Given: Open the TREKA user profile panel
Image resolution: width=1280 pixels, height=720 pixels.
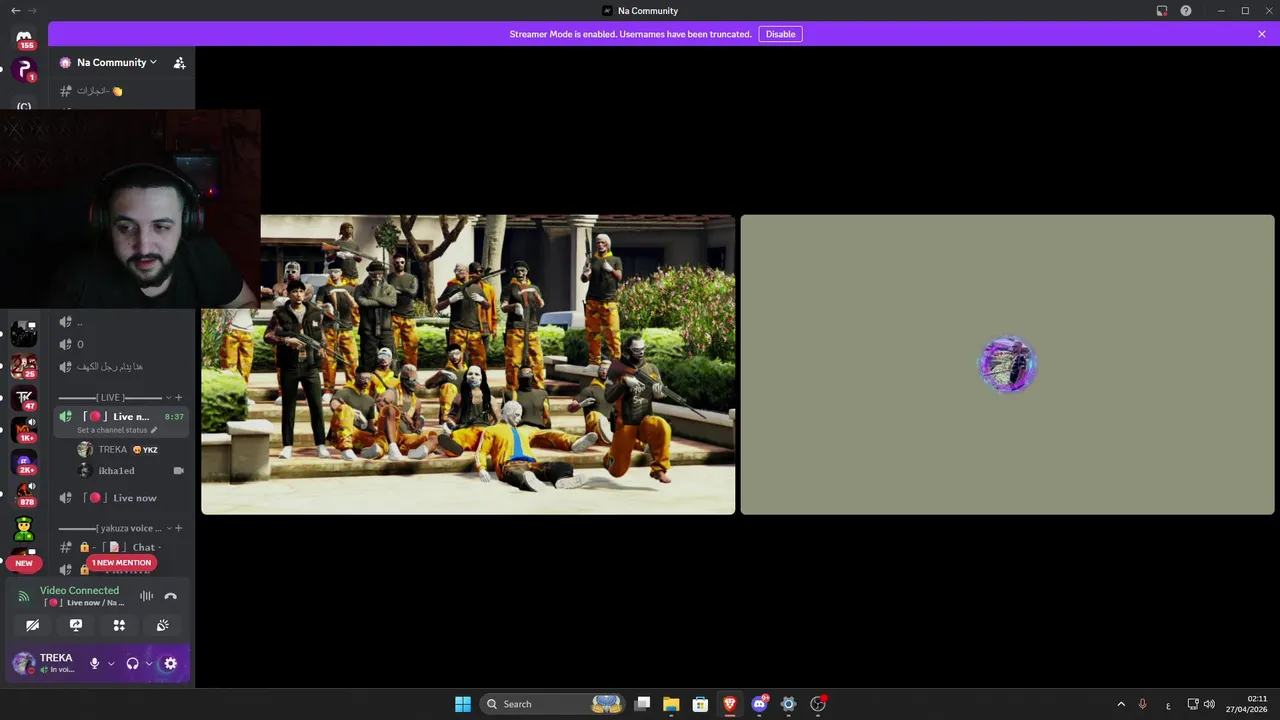Looking at the screenshot, I should pos(45,663).
